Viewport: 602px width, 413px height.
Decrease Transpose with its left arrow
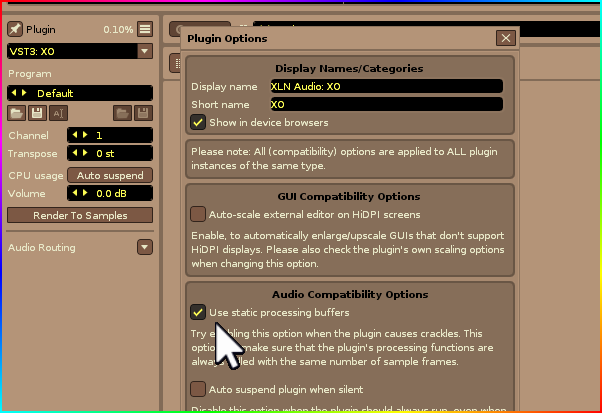click(x=74, y=153)
